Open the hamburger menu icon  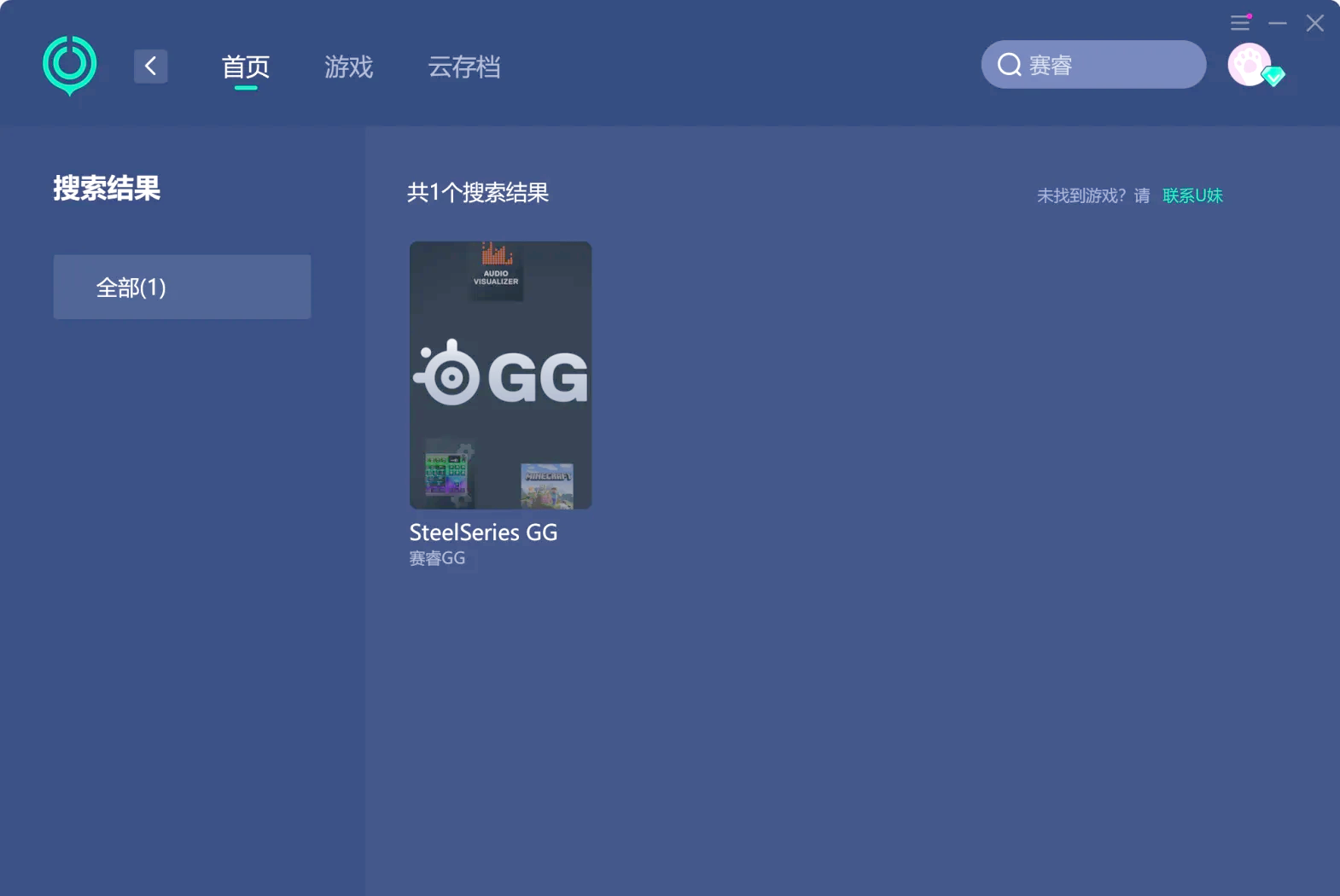tap(1240, 23)
